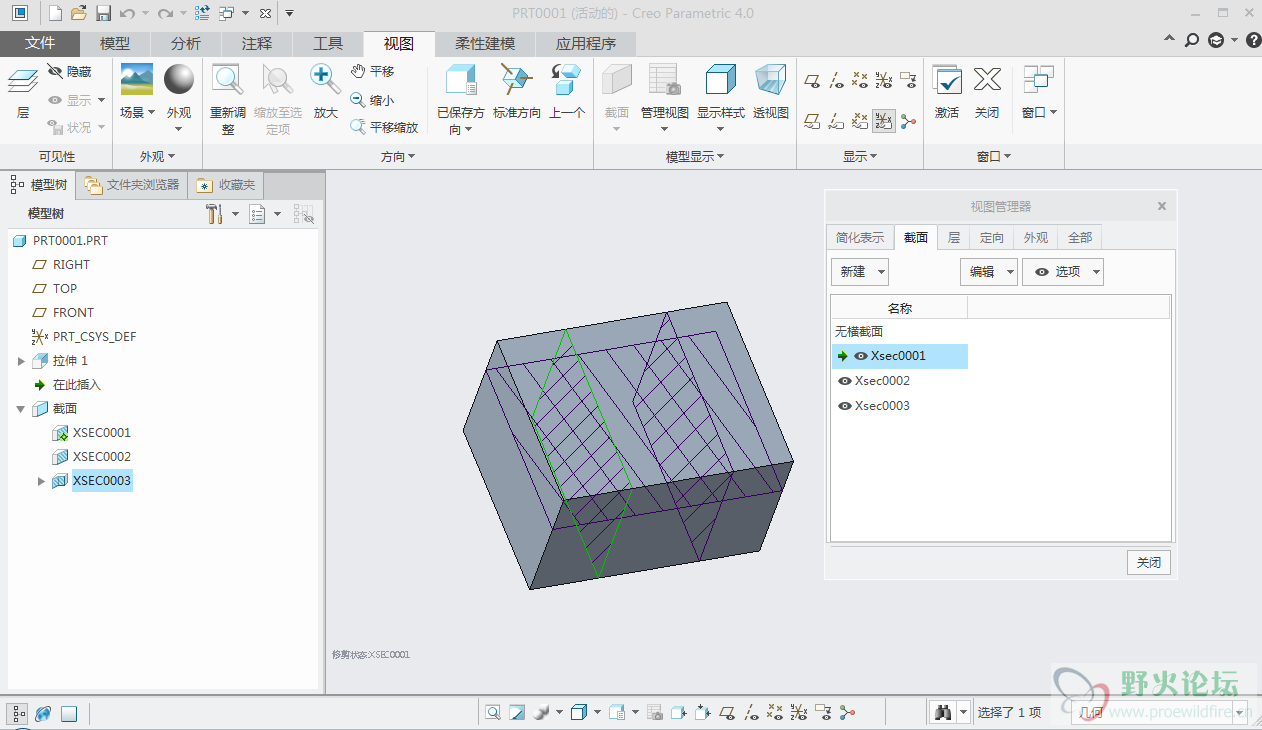This screenshot has height=730, width=1262.
Task: Switch to the 模型 ribbon tab
Action: tap(115, 44)
